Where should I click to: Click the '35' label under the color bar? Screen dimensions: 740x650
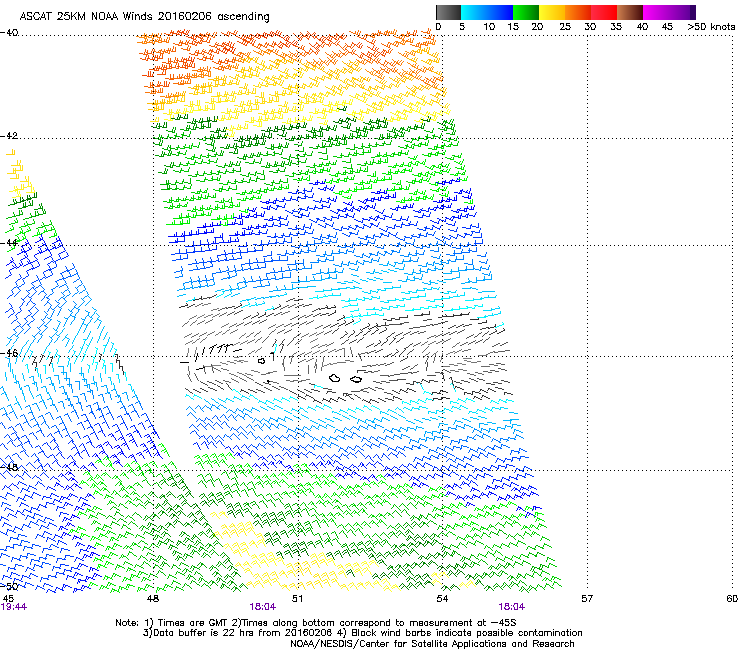pyautogui.click(x=616, y=27)
